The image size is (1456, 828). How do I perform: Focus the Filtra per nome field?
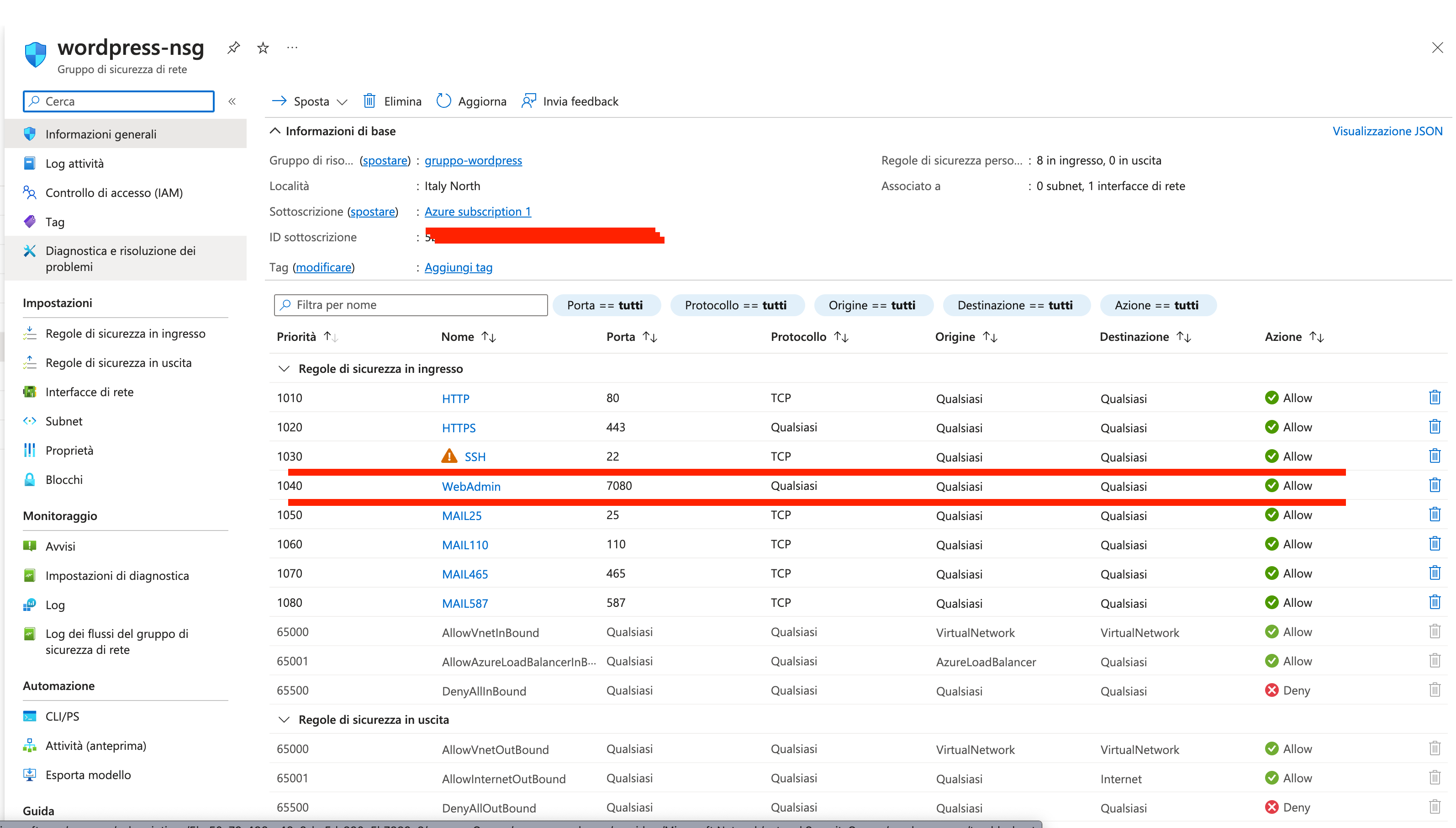[410, 305]
